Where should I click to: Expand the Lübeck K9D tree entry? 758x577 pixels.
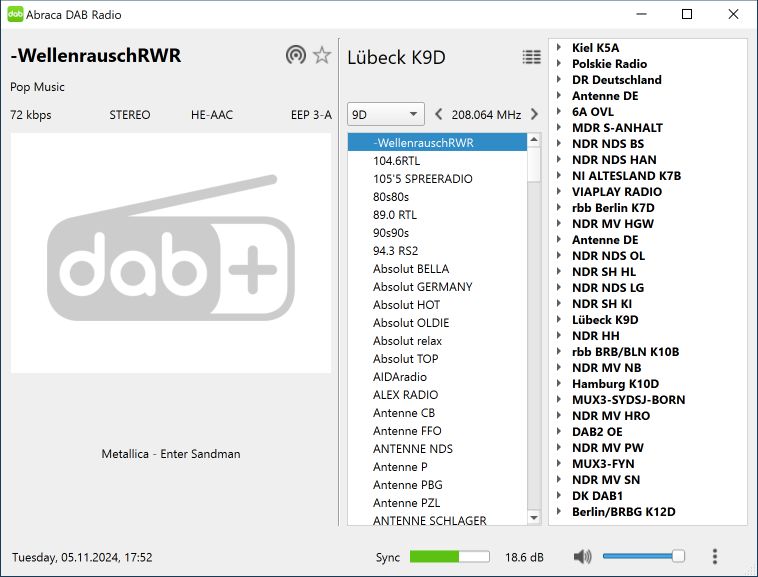coord(559,320)
